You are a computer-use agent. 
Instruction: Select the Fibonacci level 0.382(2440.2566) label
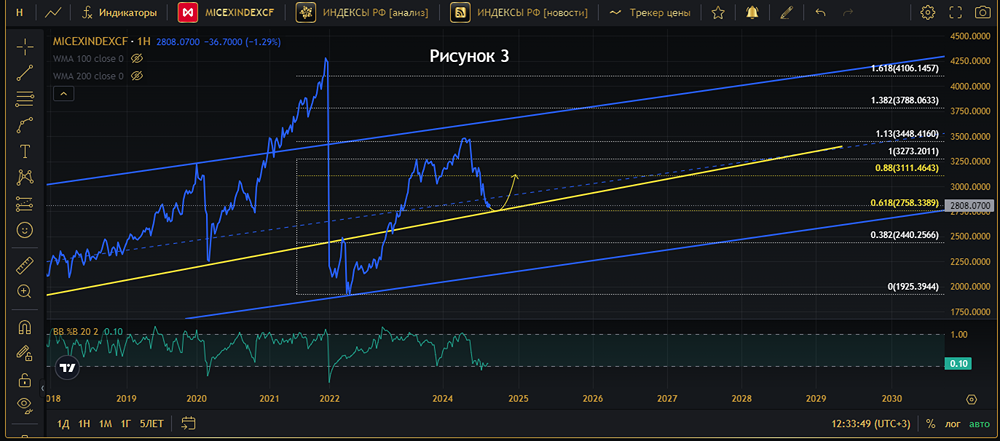coord(905,235)
